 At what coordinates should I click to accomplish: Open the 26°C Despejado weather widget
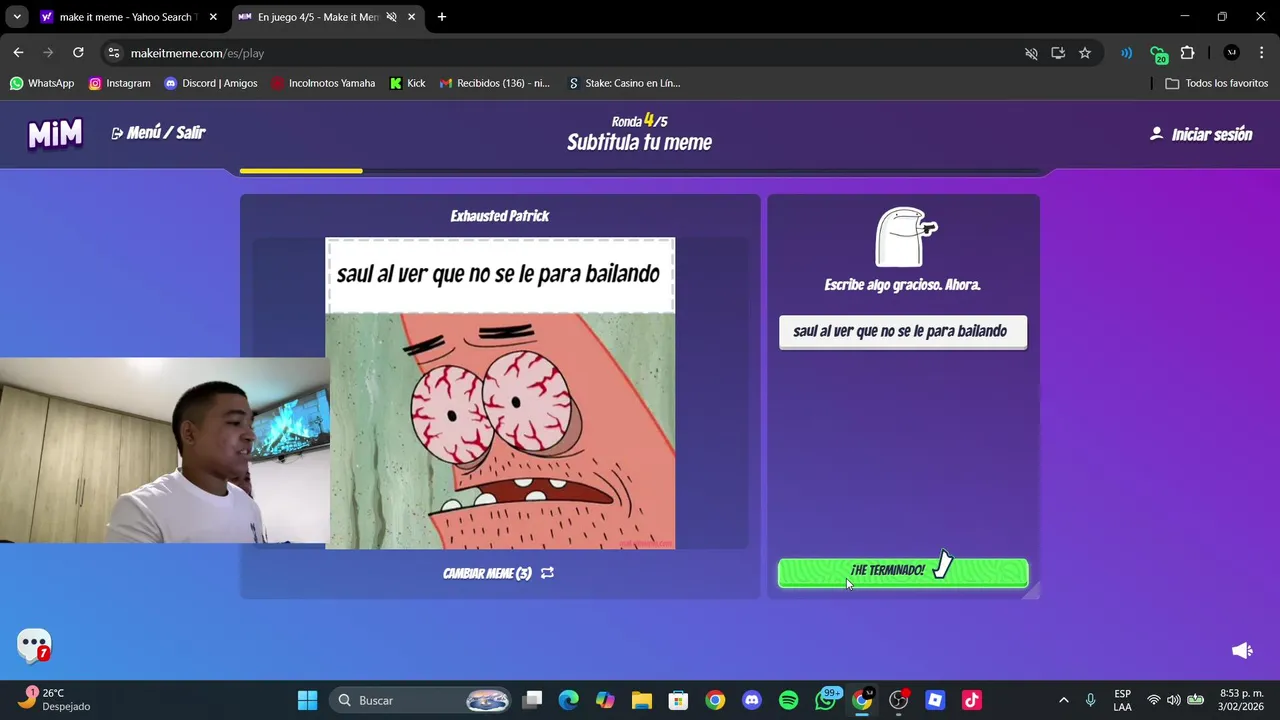56,699
